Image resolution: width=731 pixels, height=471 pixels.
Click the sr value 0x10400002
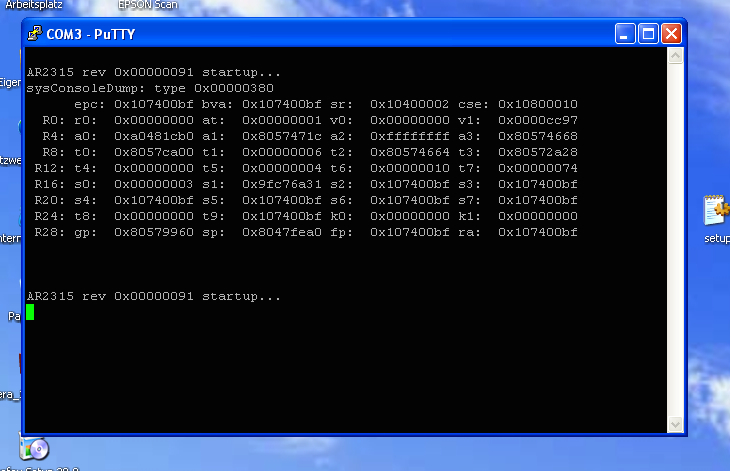click(409, 104)
